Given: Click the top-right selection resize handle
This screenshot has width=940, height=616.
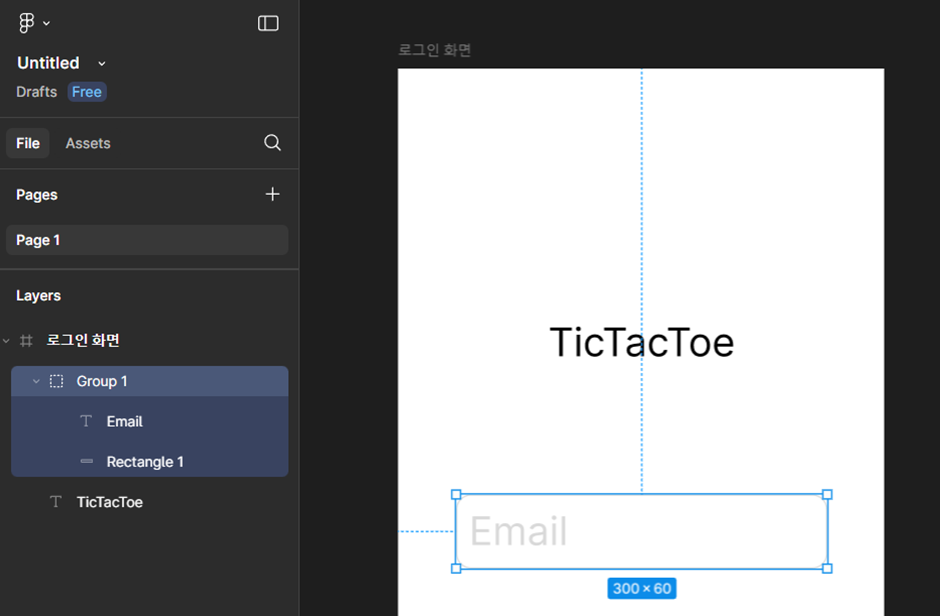Looking at the screenshot, I should (x=827, y=494).
